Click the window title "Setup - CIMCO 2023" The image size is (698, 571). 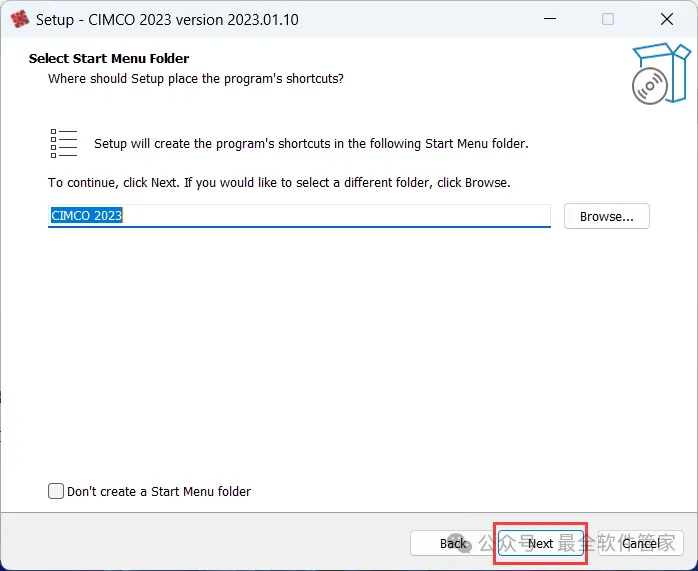click(167, 20)
